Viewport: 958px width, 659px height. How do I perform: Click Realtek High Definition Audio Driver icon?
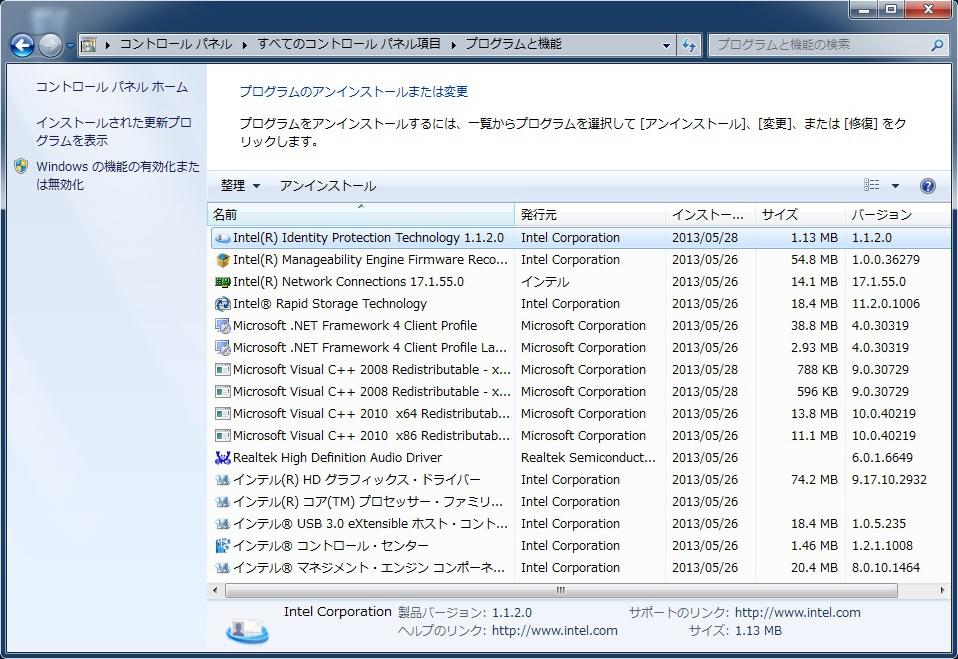click(223, 457)
